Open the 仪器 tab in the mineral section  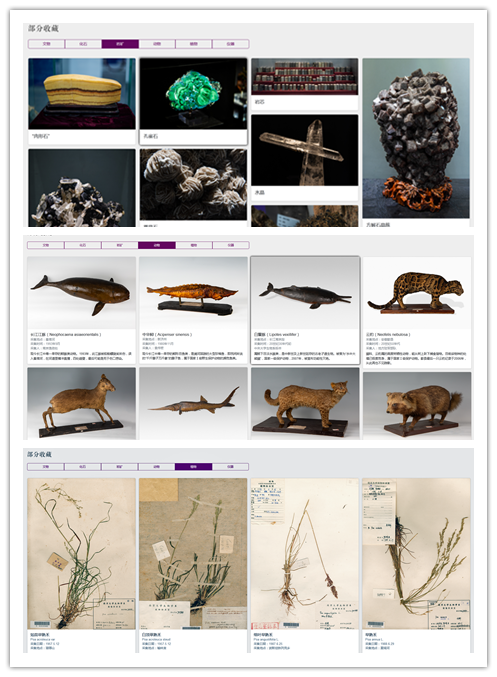click(230, 44)
